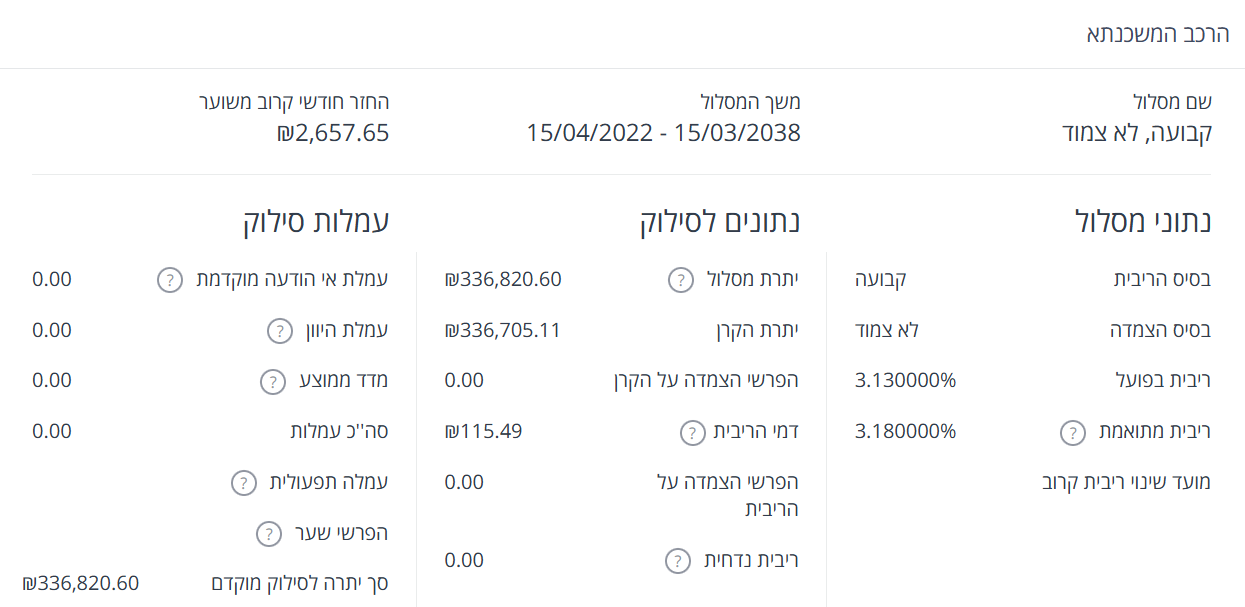Open the עמלת היוון help tooltip icon
Image resolution: width=1245 pixels, height=607 pixels.
pos(279,331)
